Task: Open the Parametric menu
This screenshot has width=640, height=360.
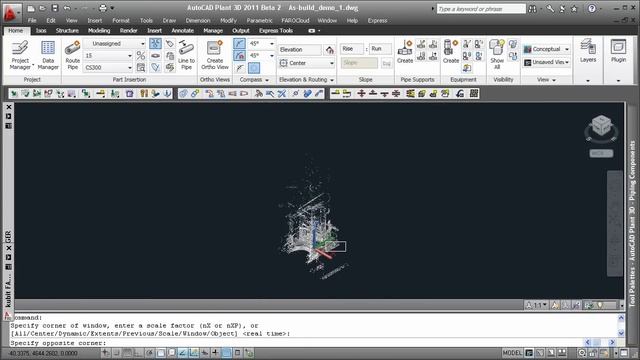Action: pos(259,20)
